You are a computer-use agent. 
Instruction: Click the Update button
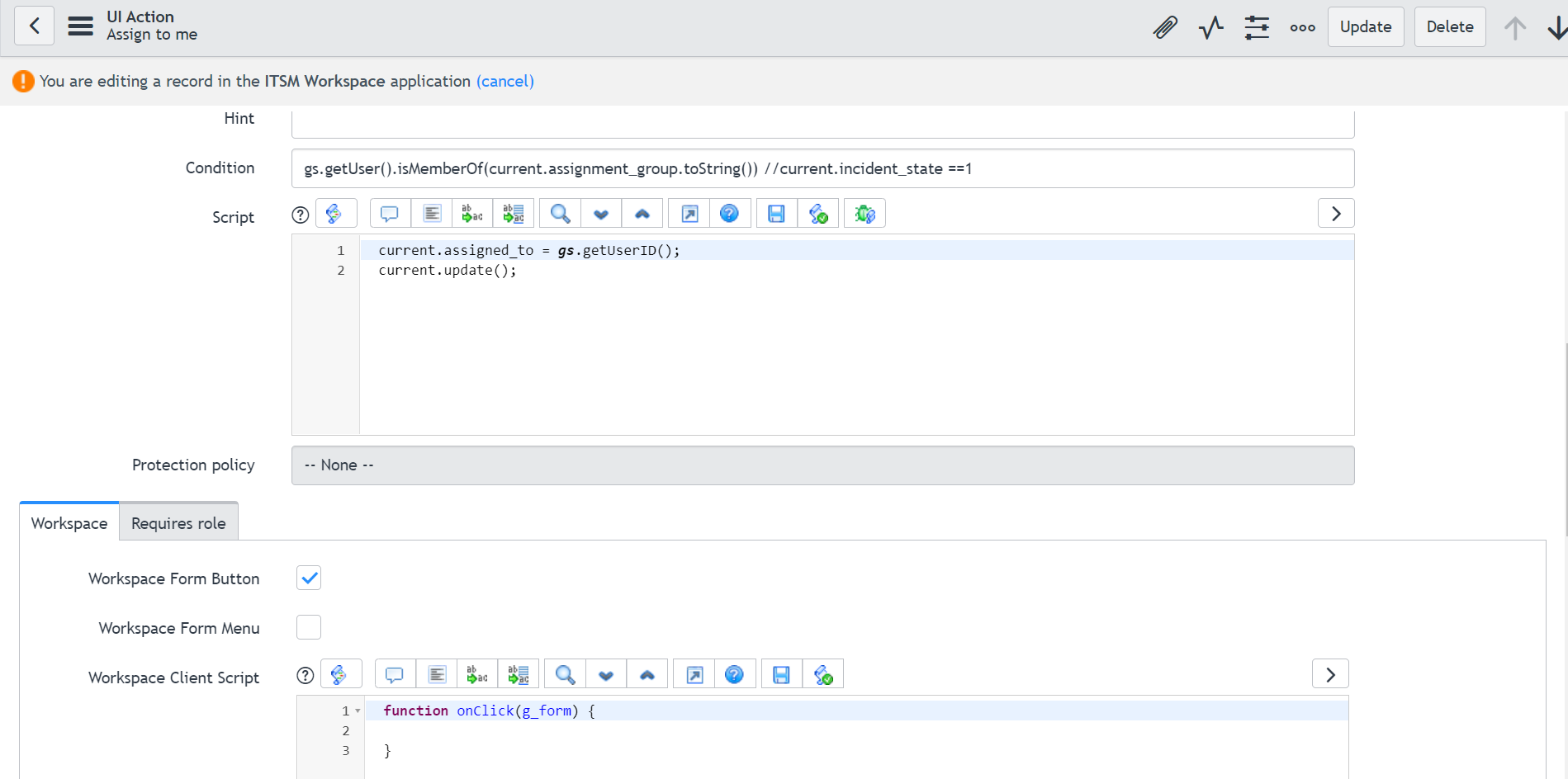(x=1365, y=27)
